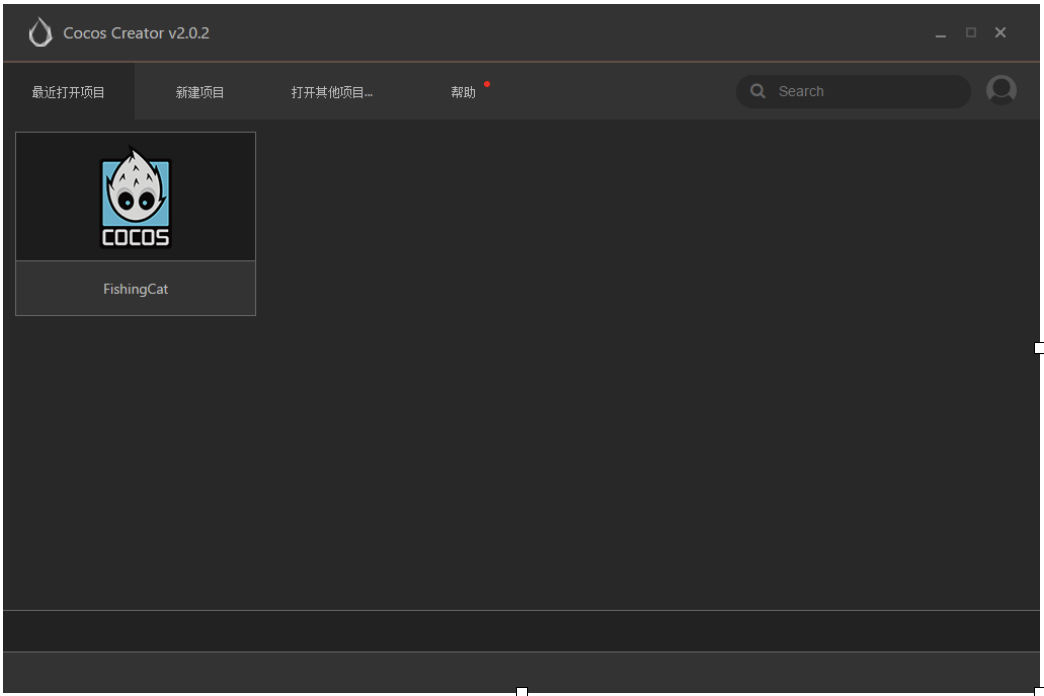The image size is (1044, 696).
Task: Minimize the Cocos Creator window
Action: tap(940, 33)
